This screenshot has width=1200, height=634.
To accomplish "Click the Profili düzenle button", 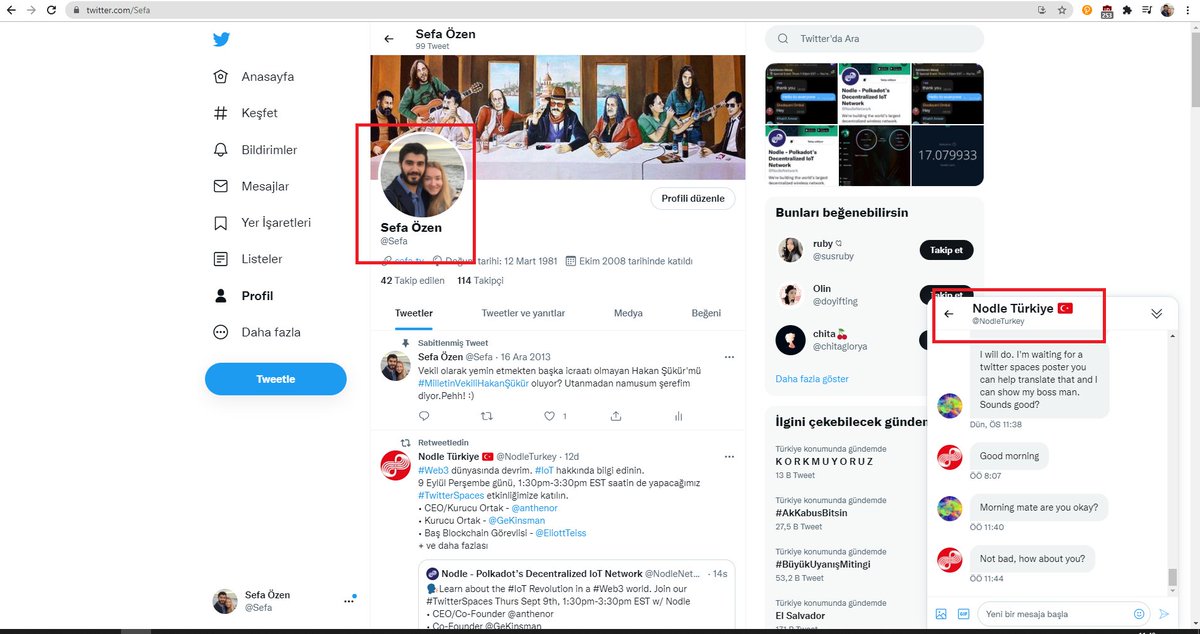I will (693, 198).
